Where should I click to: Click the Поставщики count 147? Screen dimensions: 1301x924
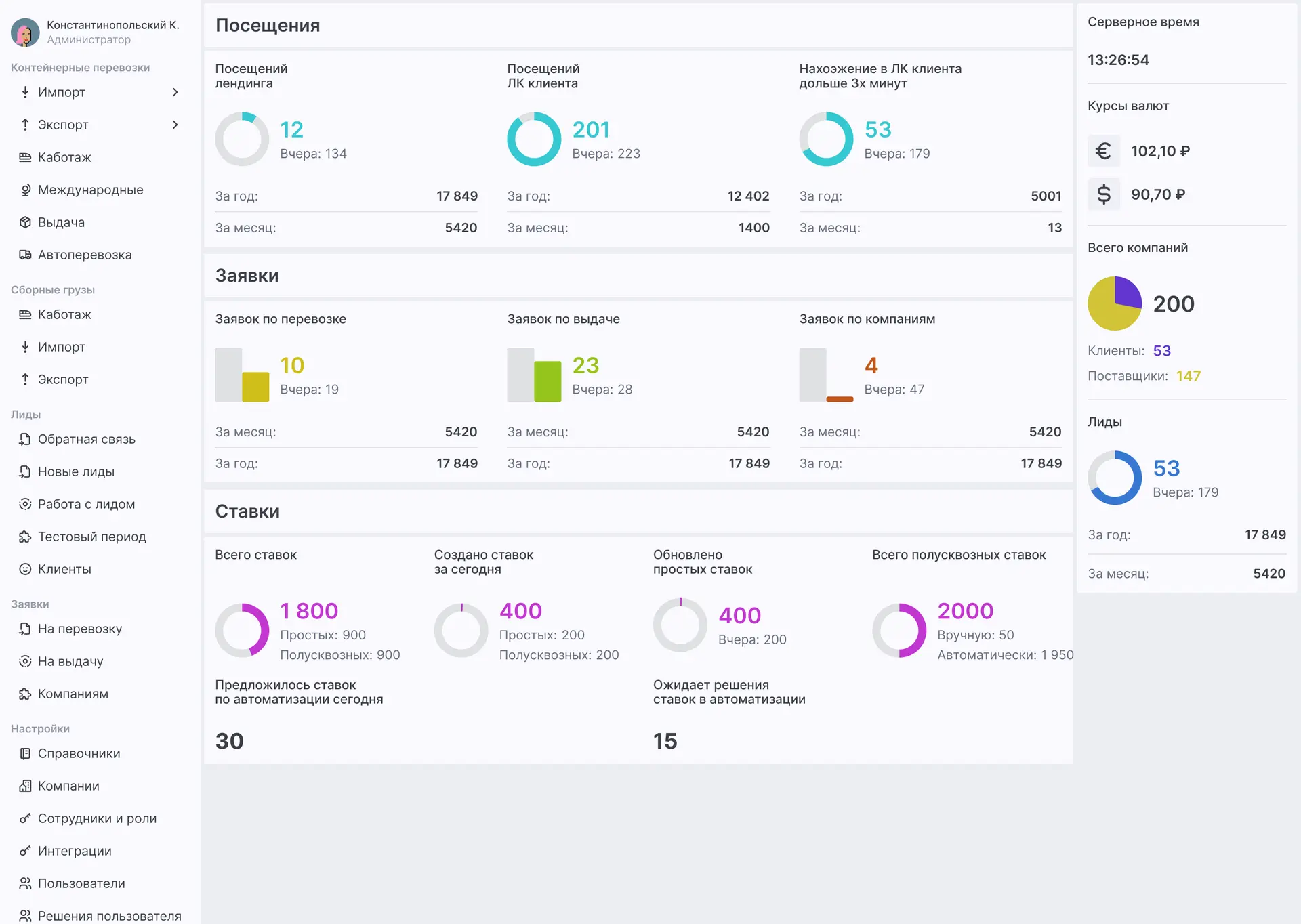pos(1189,376)
